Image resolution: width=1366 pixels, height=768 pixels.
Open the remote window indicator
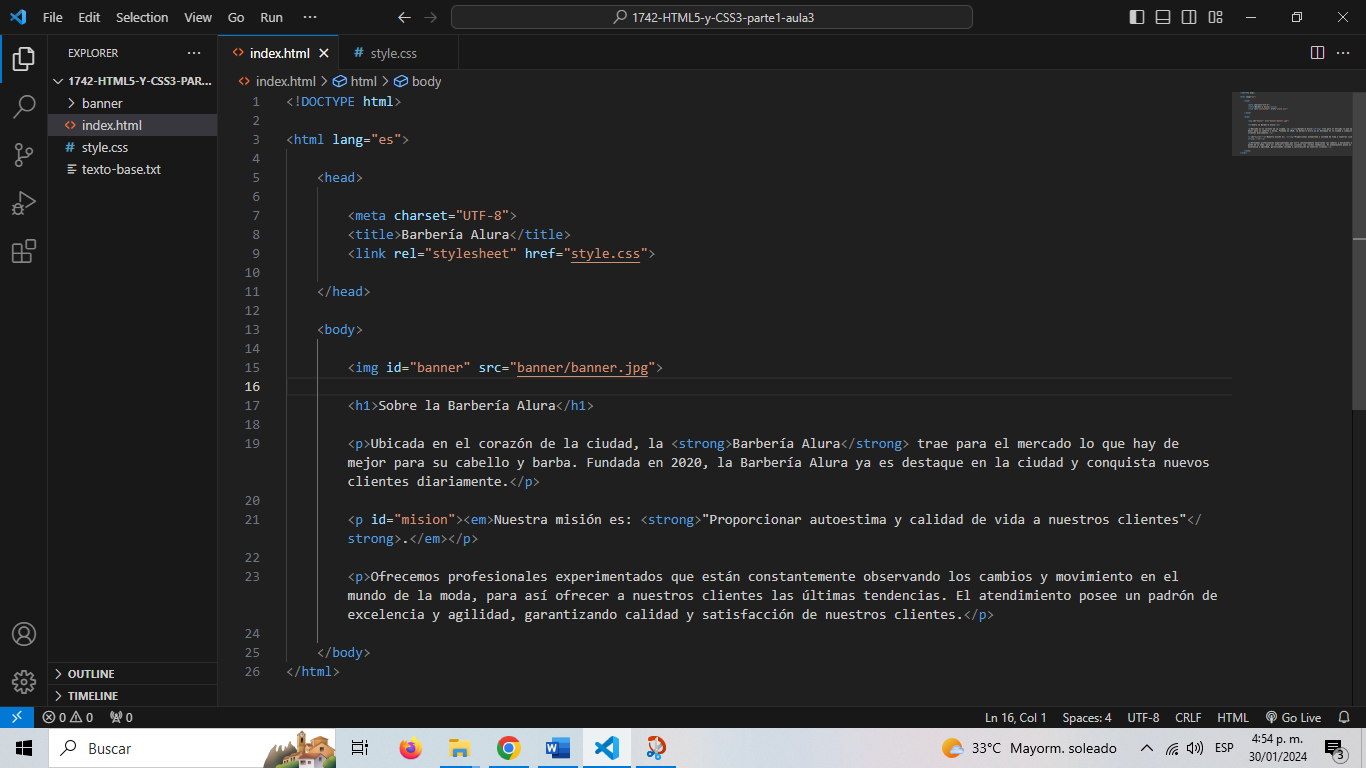tap(17, 717)
